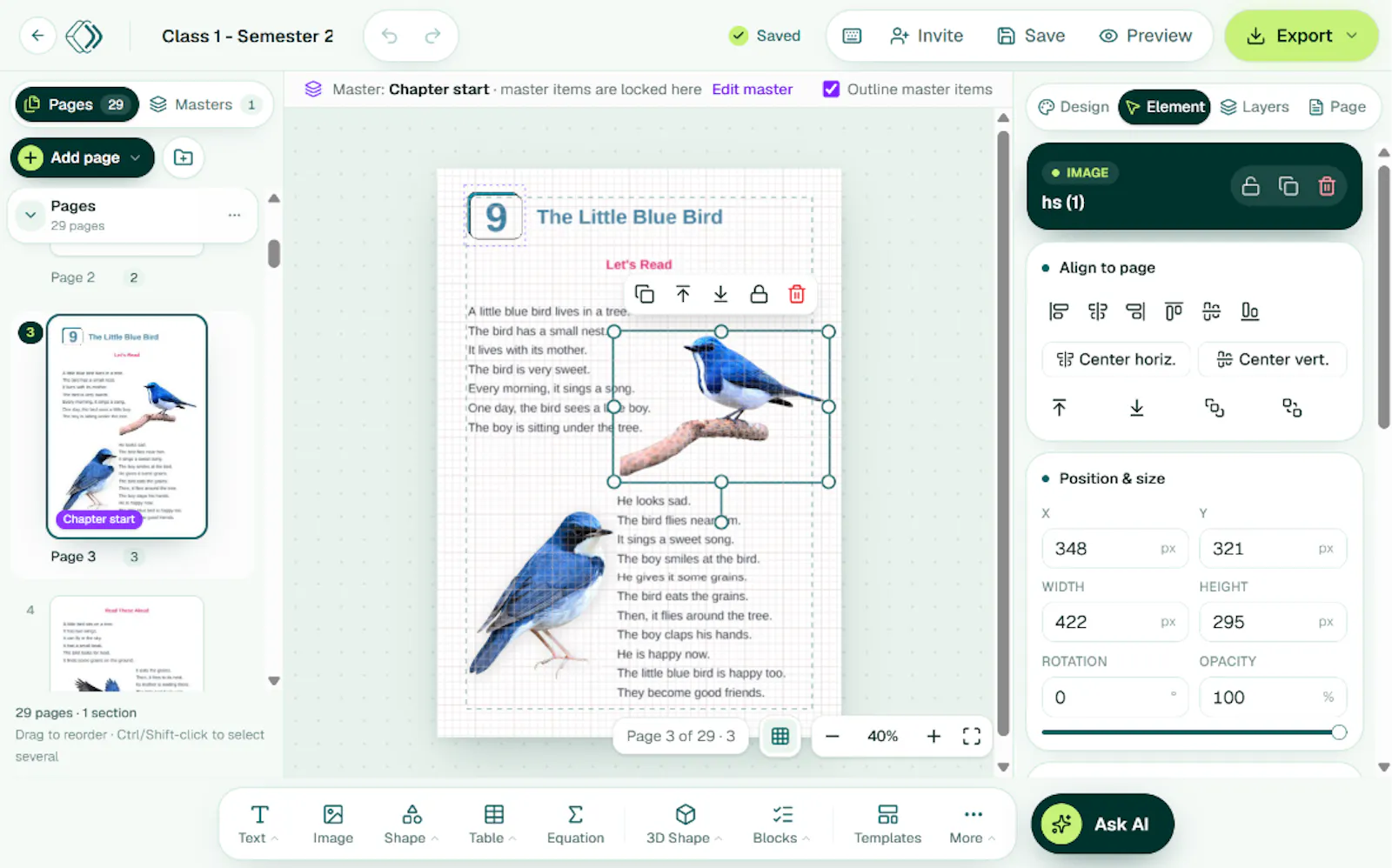The width and height of the screenshot is (1392, 868).
Task: Open the 3D Shape menu
Action: (x=686, y=825)
